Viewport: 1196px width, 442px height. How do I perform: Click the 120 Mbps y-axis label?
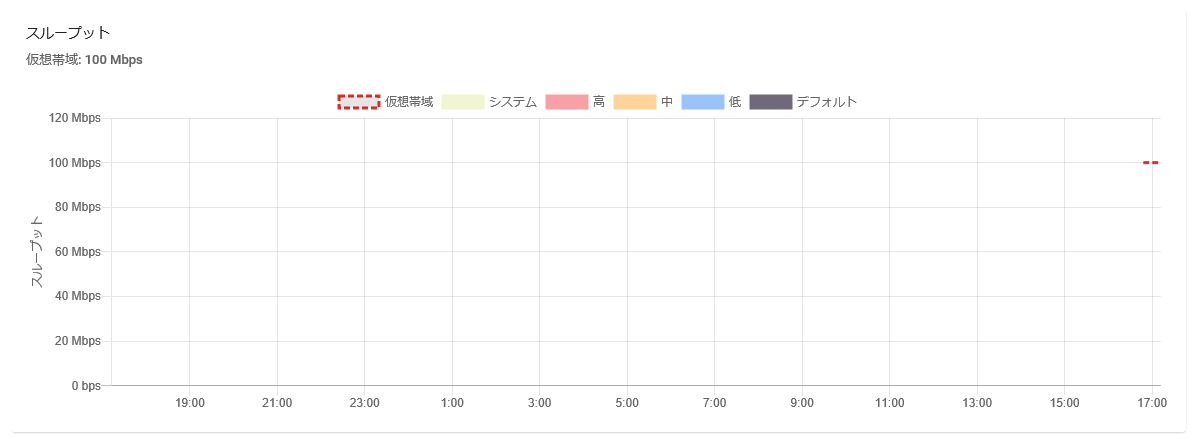tap(75, 118)
